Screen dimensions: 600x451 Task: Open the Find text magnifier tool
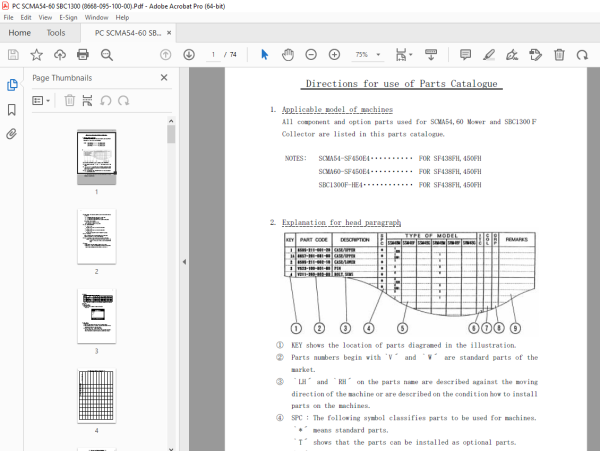[x=106, y=55]
